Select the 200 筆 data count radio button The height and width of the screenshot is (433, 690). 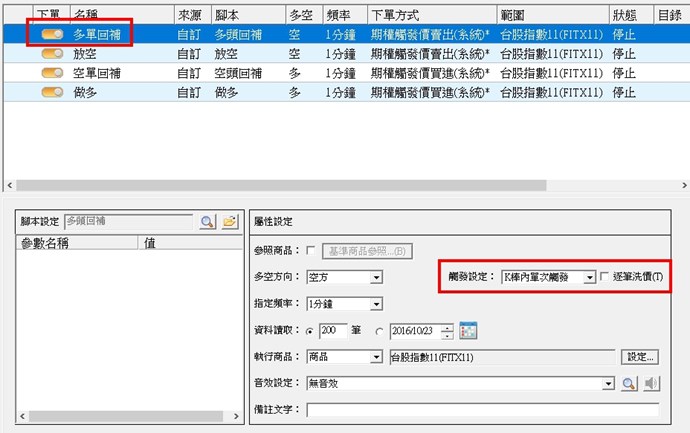click(x=311, y=331)
